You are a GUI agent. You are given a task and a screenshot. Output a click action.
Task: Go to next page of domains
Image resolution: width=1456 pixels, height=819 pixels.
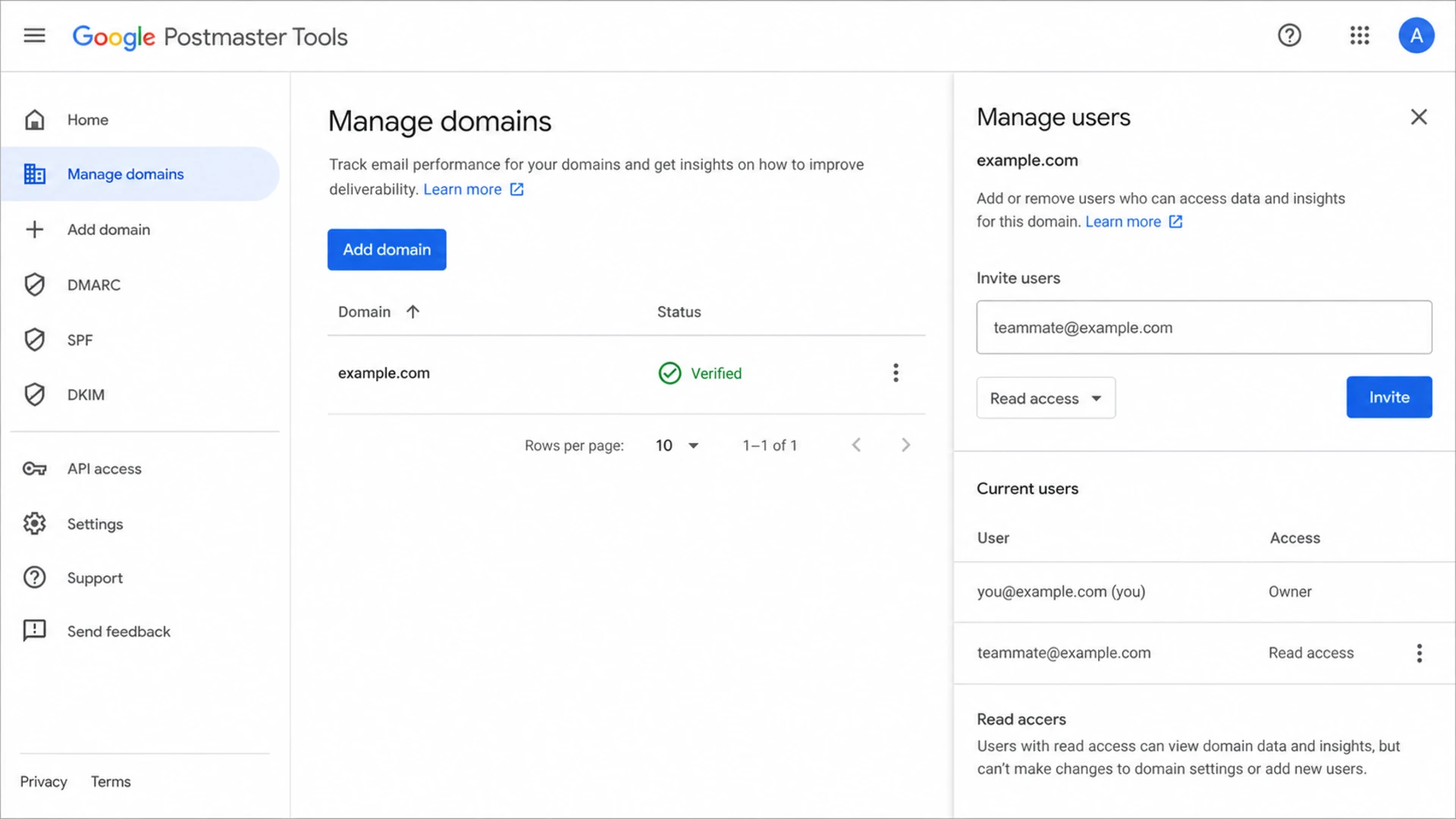(905, 445)
